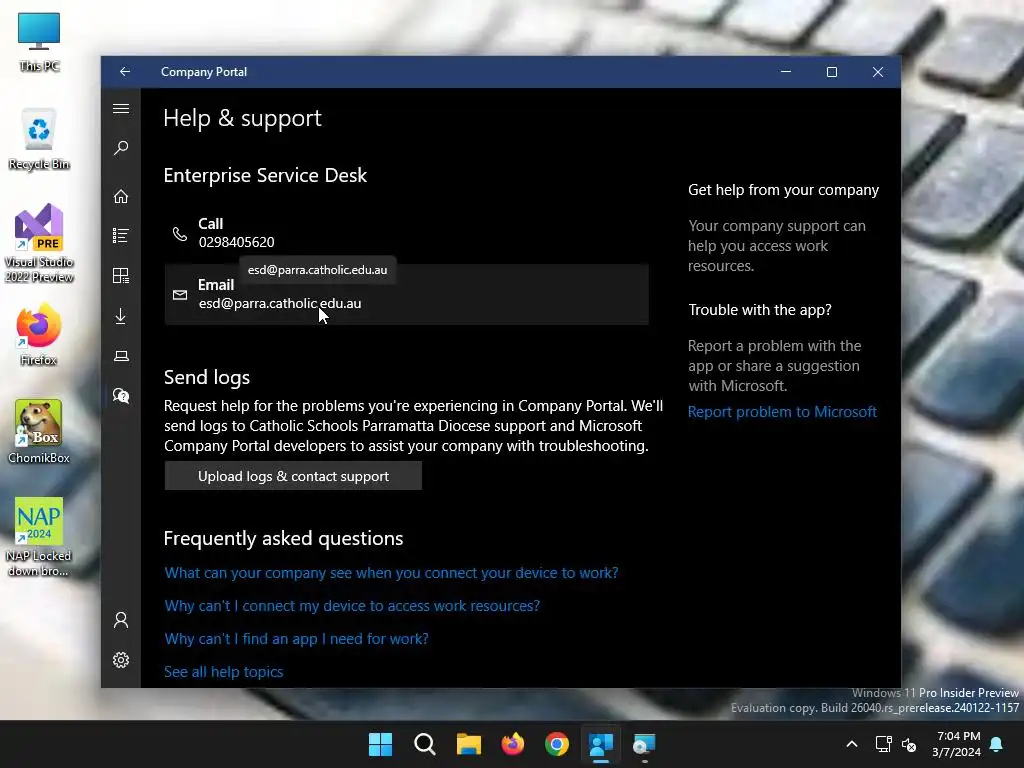The height and width of the screenshot is (768, 1024).
Task: Open See all help topics
Action: click(223, 672)
